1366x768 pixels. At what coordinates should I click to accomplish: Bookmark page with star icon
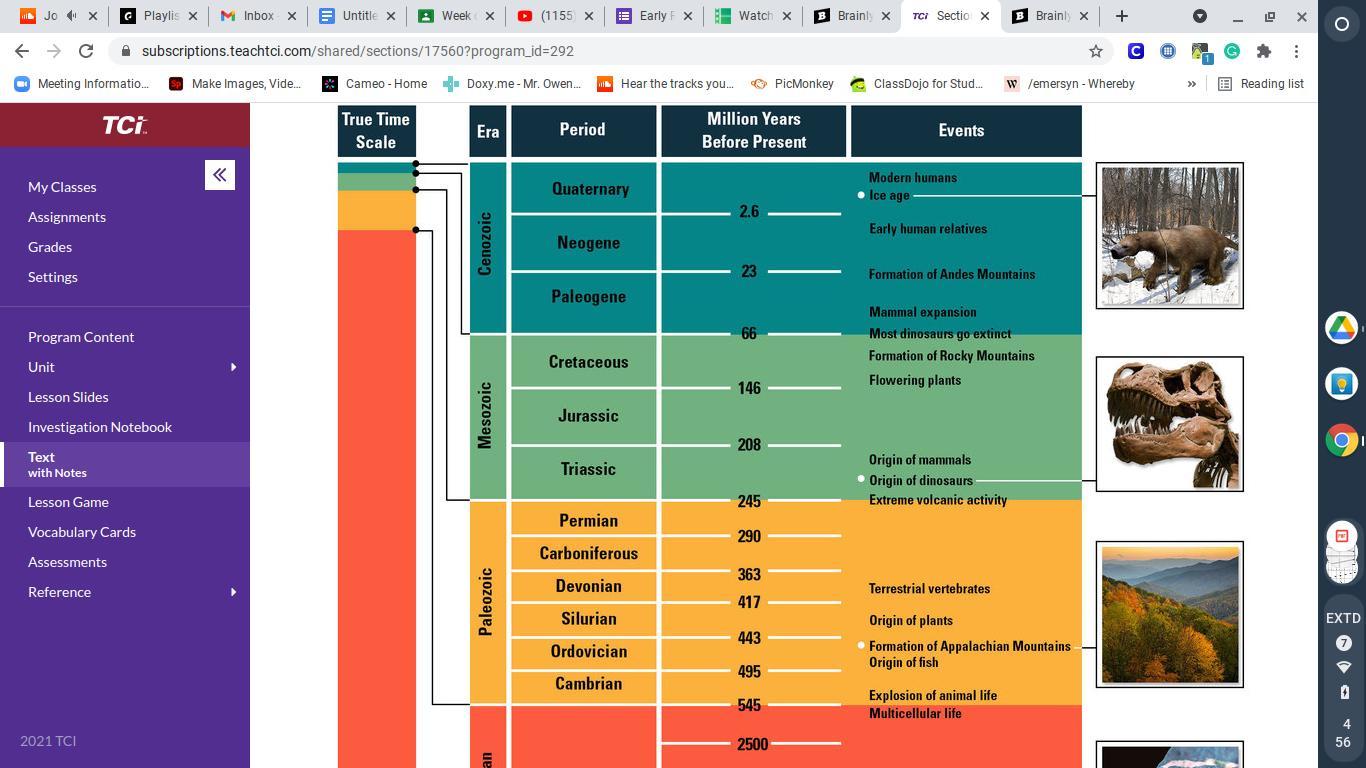[x=1095, y=51]
